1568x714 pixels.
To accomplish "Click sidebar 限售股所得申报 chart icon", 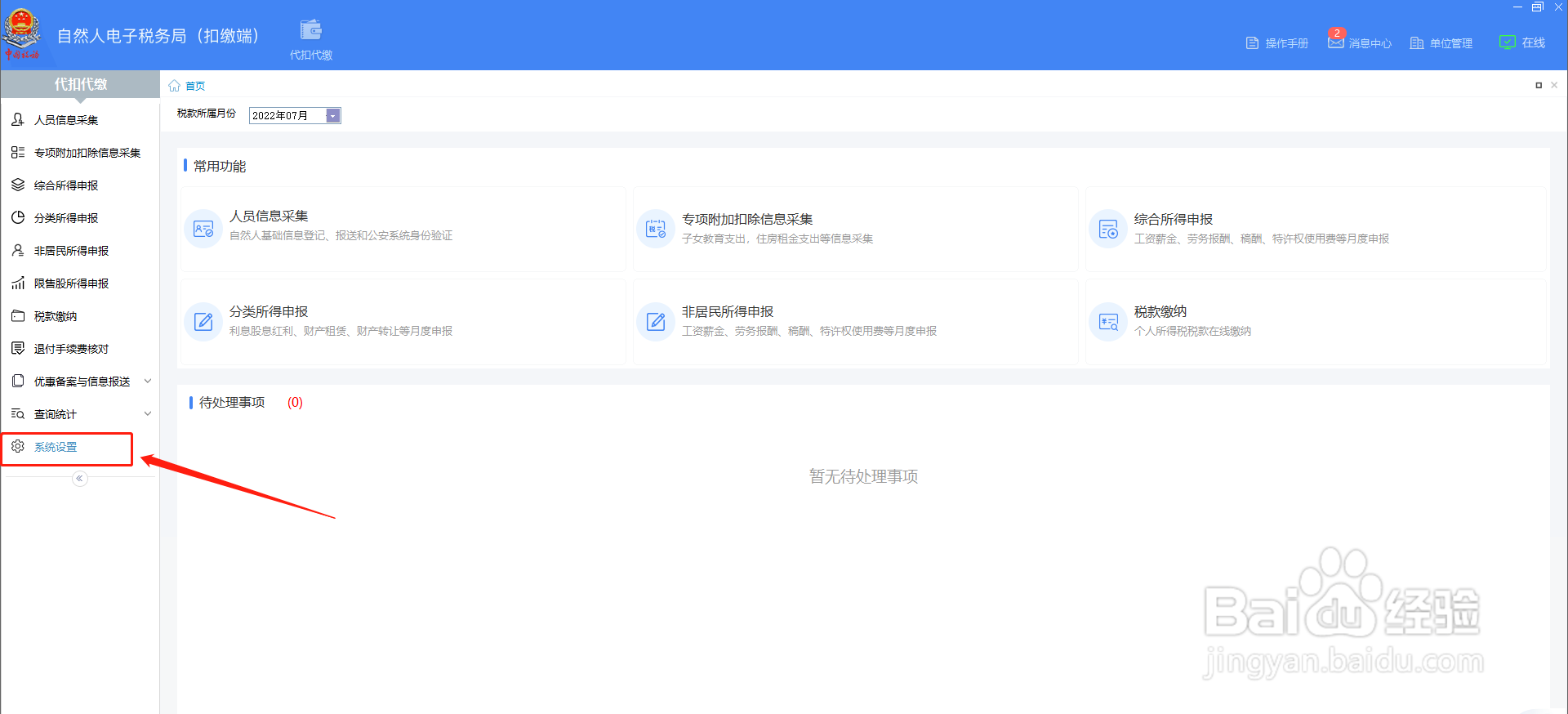I will (x=18, y=283).
